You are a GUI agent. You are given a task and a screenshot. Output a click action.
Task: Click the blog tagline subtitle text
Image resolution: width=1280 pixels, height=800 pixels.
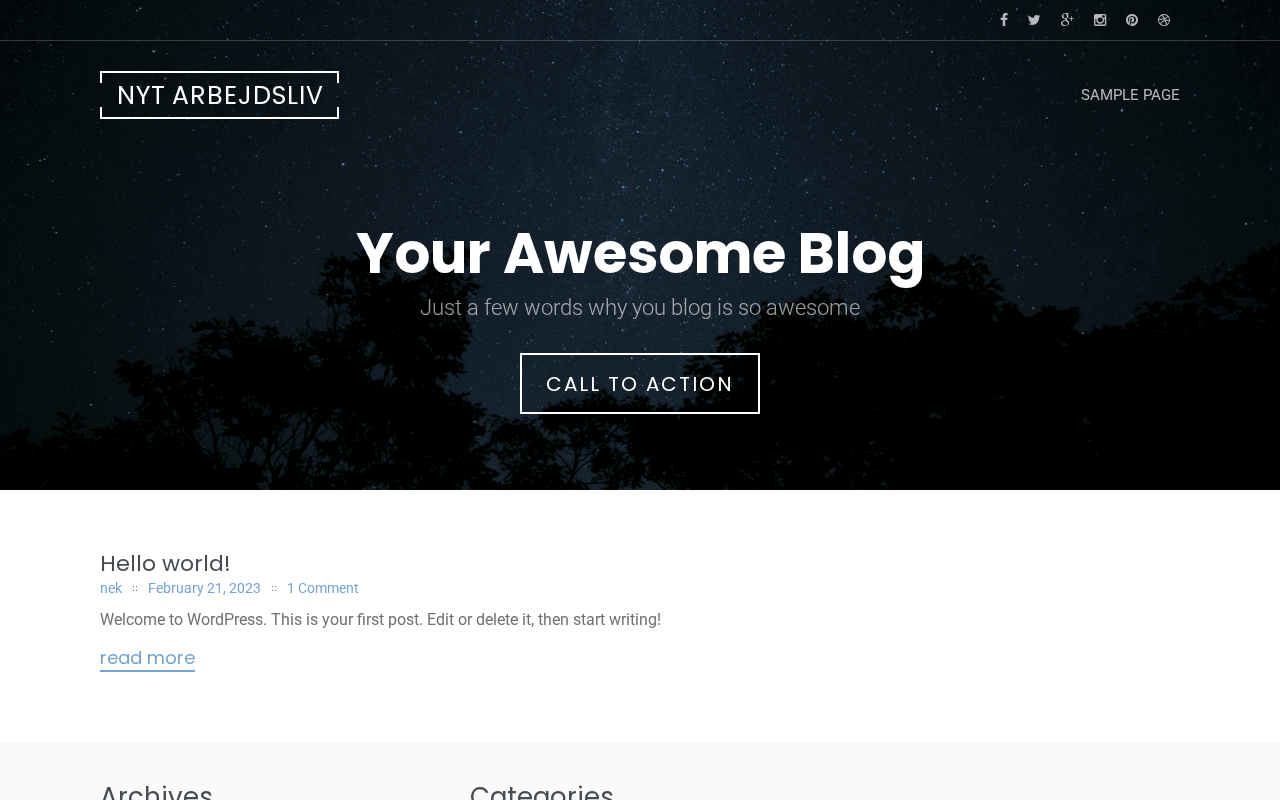(640, 308)
